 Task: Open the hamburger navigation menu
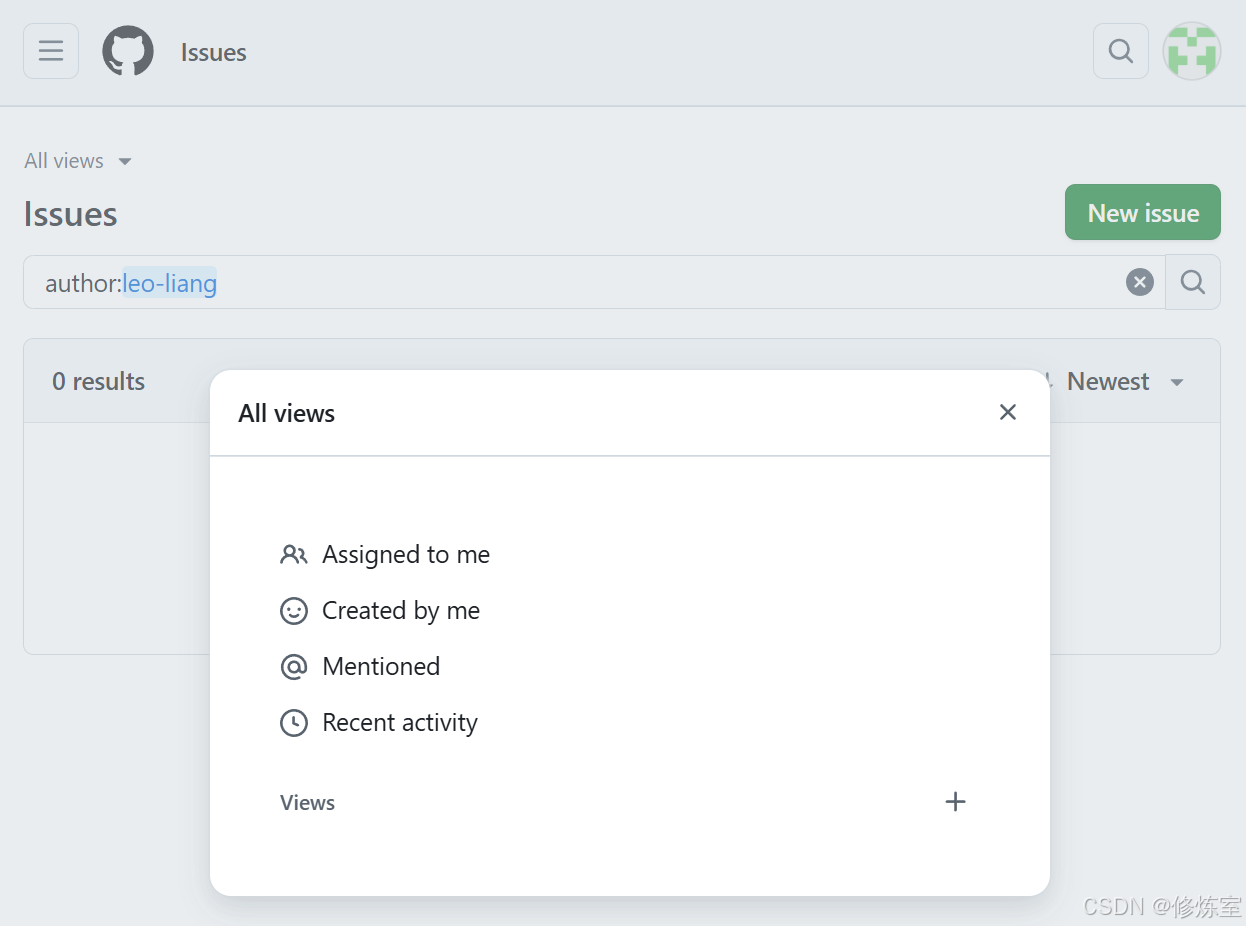(51, 51)
